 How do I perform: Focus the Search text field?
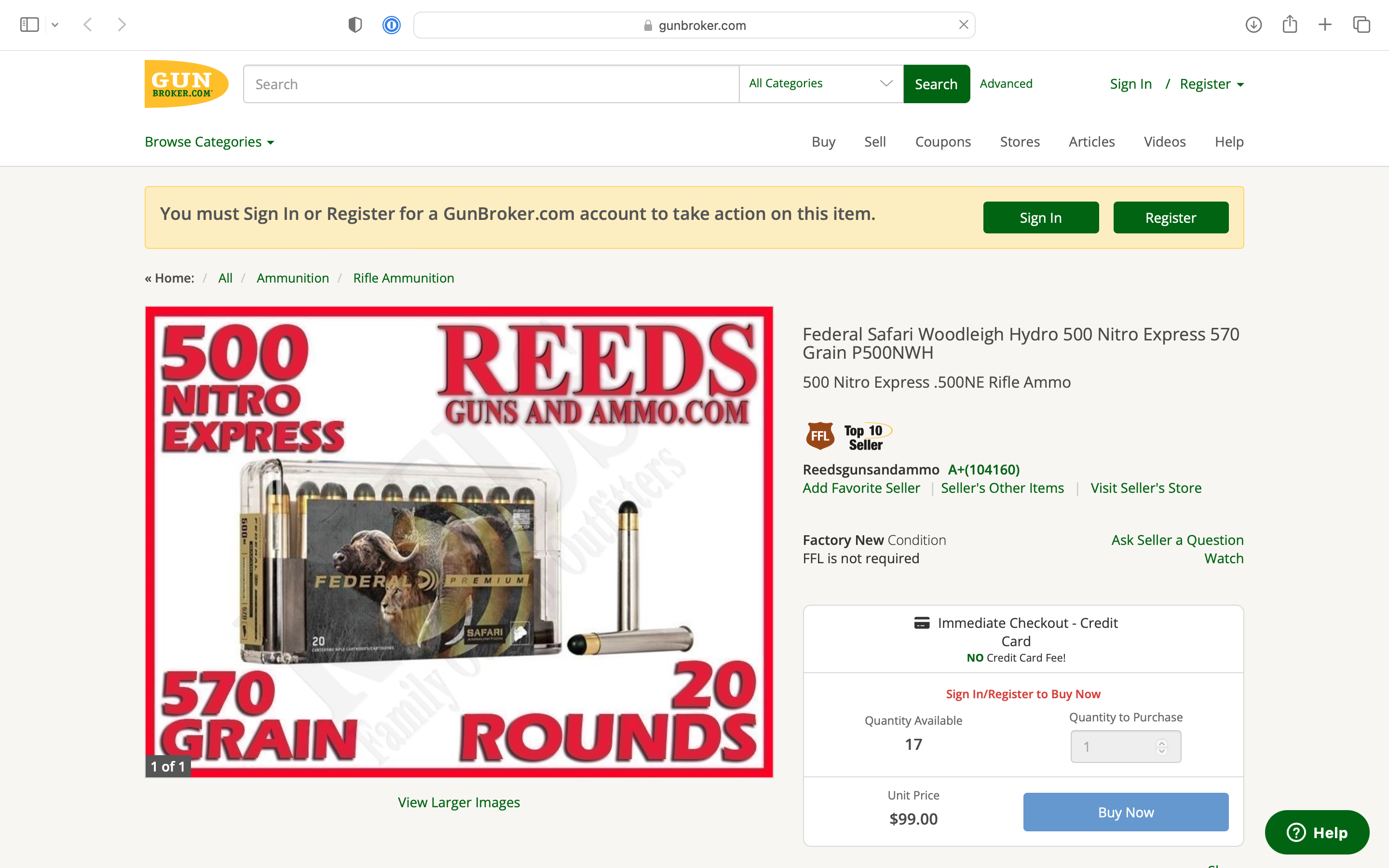tap(491, 84)
